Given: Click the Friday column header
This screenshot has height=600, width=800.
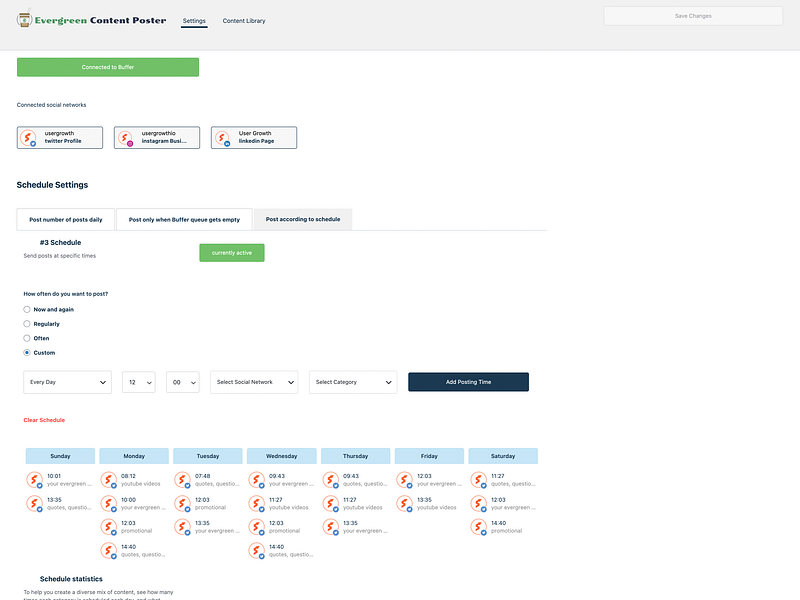Looking at the screenshot, I should point(430,456).
